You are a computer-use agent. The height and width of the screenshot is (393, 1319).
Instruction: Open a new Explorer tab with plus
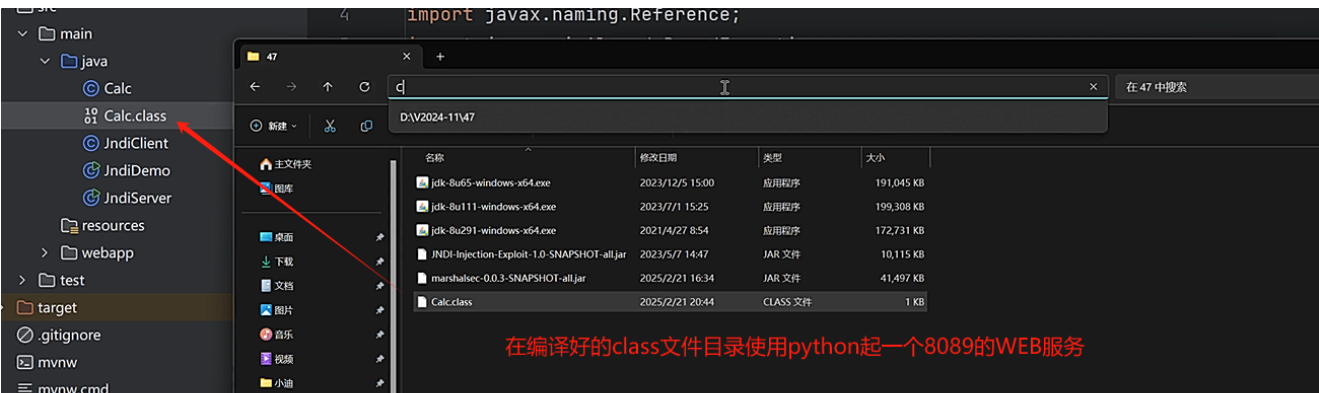440,57
